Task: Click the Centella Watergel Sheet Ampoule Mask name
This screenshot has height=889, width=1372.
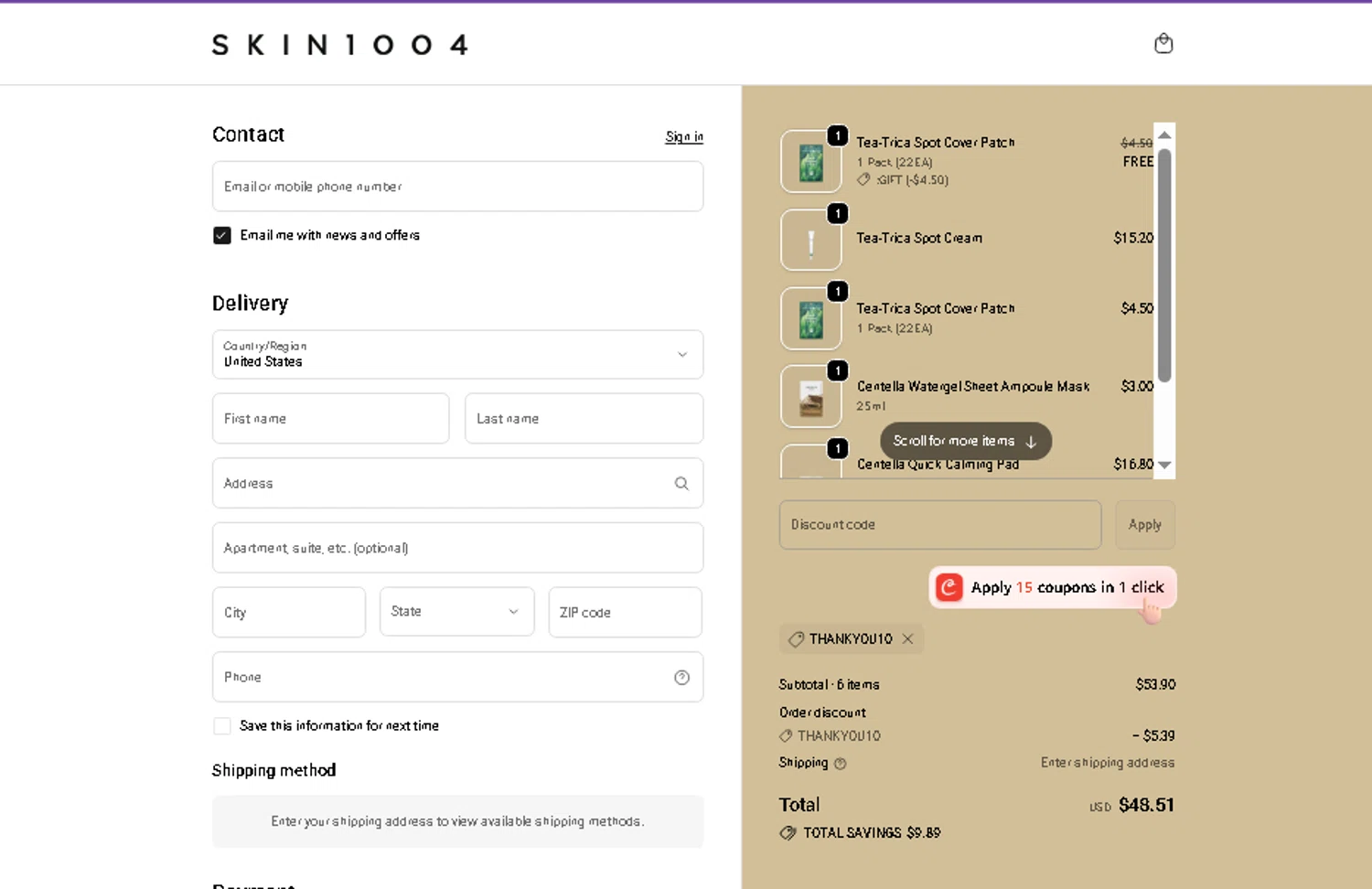Action: (x=973, y=387)
